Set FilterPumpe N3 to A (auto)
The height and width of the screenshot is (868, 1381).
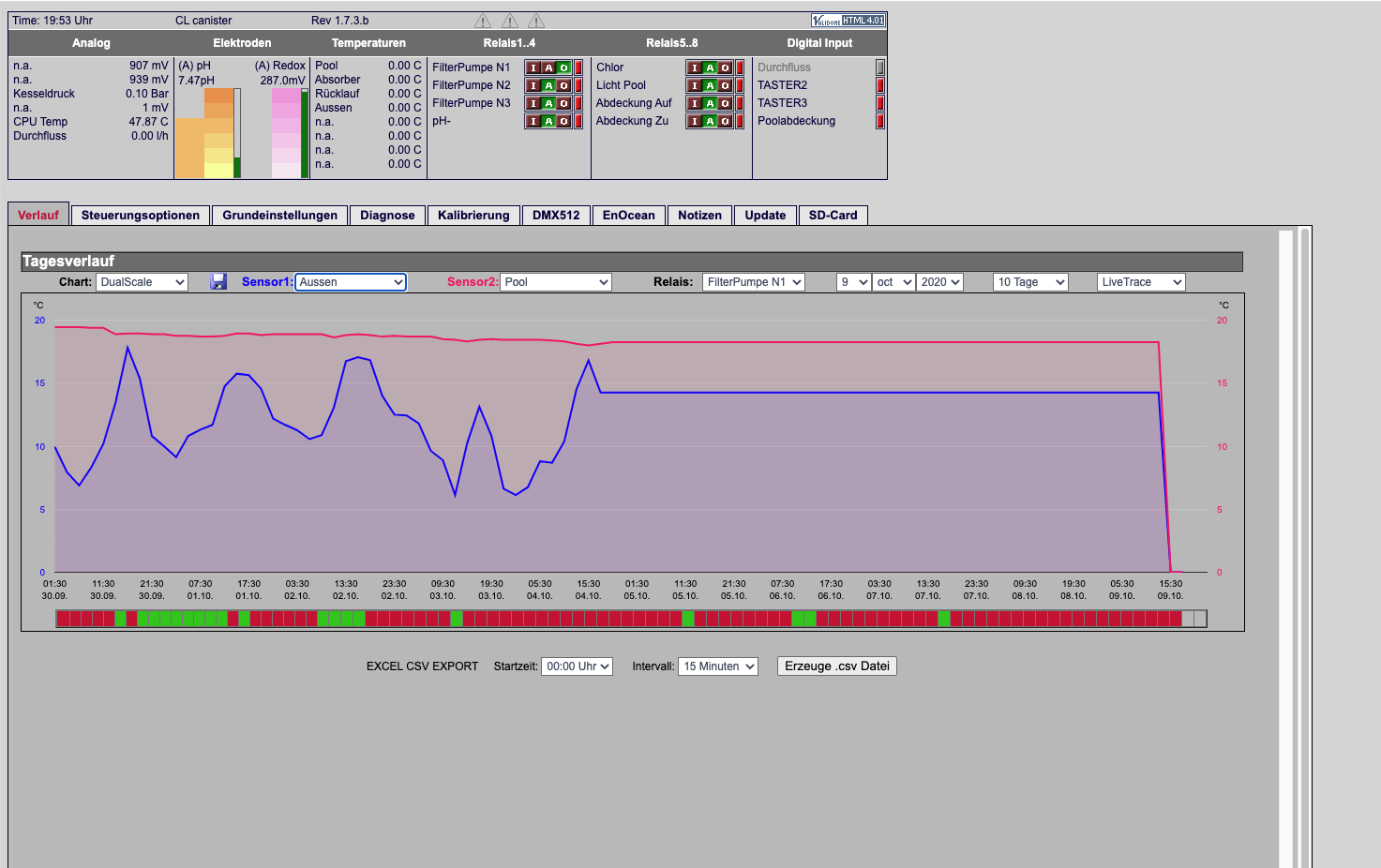[548, 103]
